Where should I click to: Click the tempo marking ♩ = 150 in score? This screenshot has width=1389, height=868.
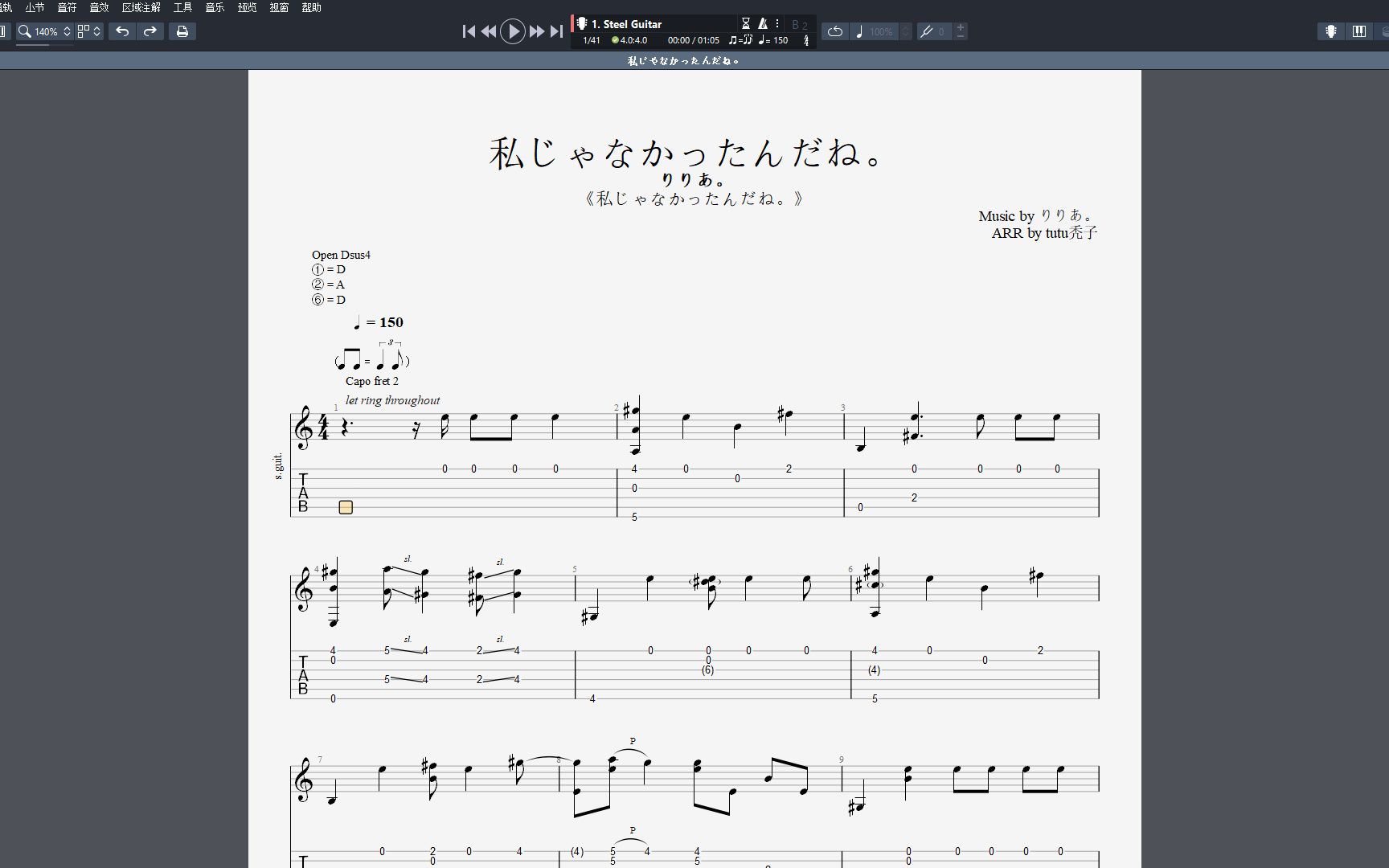click(x=379, y=322)
